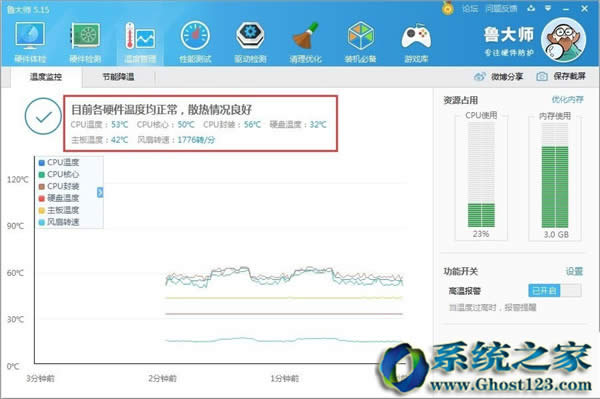Open 设置 link in 功能开关 section
Screen dimensions: 600x399
click(x=574, y=271)
